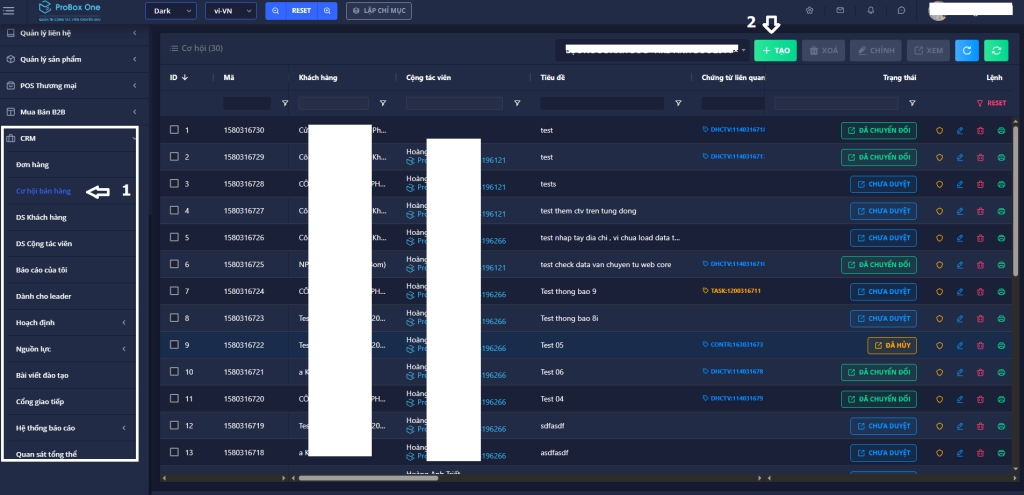Image resolution: width=1024 pixels, height=495 pixels.
Task: Click the green TẠO create button
Action: (775, 50)
